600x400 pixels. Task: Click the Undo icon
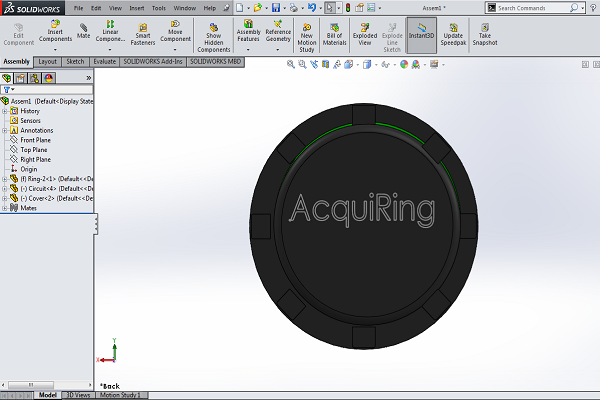pos(311,8)
